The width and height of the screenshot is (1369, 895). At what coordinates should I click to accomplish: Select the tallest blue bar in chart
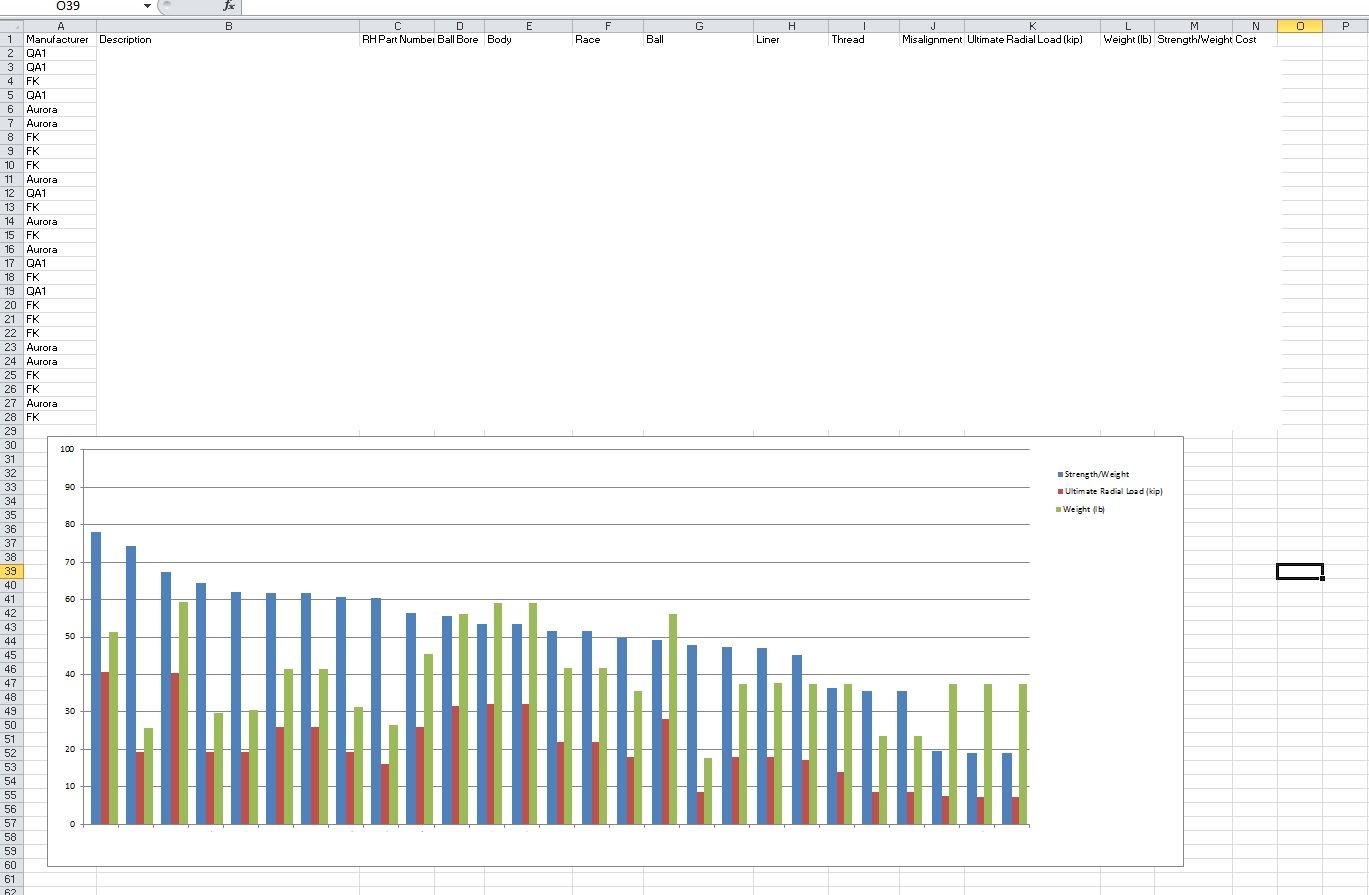coord(96,678)
